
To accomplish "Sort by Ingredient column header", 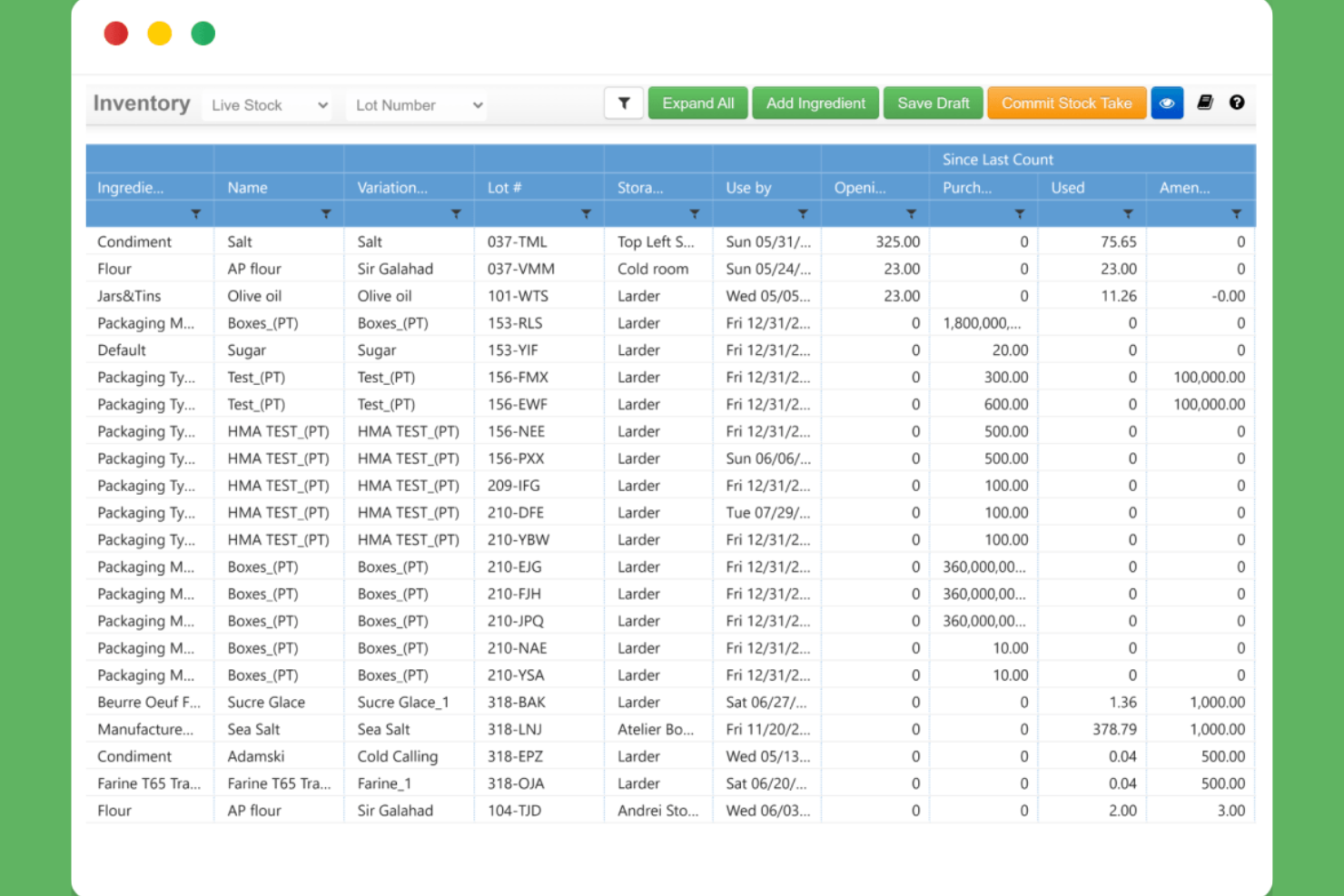I will tap(150, 187).
